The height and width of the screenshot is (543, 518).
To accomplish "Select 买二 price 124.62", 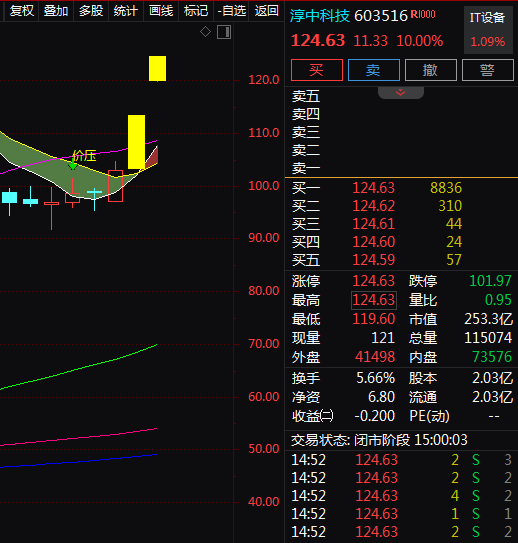I will coord(374,206).
